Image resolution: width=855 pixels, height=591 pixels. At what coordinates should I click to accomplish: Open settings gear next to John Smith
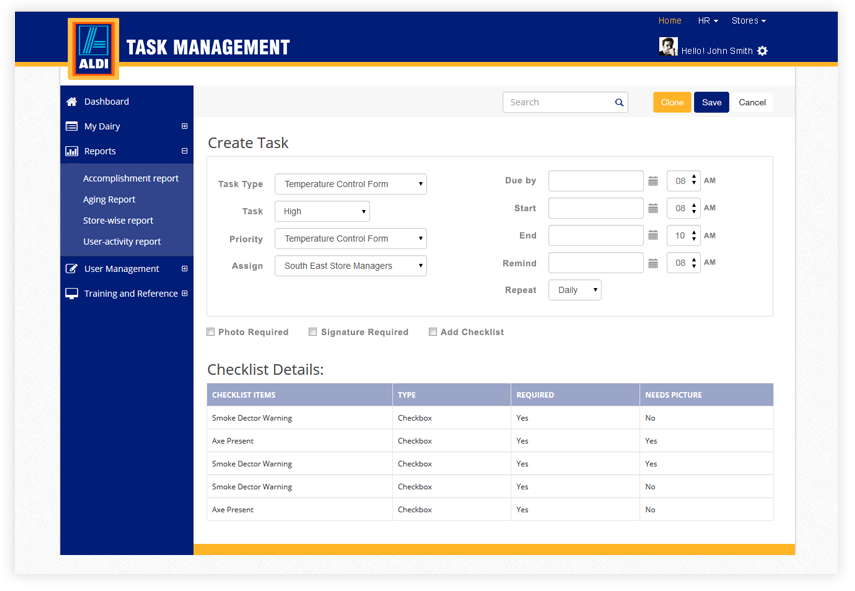(x=762, y=51)
